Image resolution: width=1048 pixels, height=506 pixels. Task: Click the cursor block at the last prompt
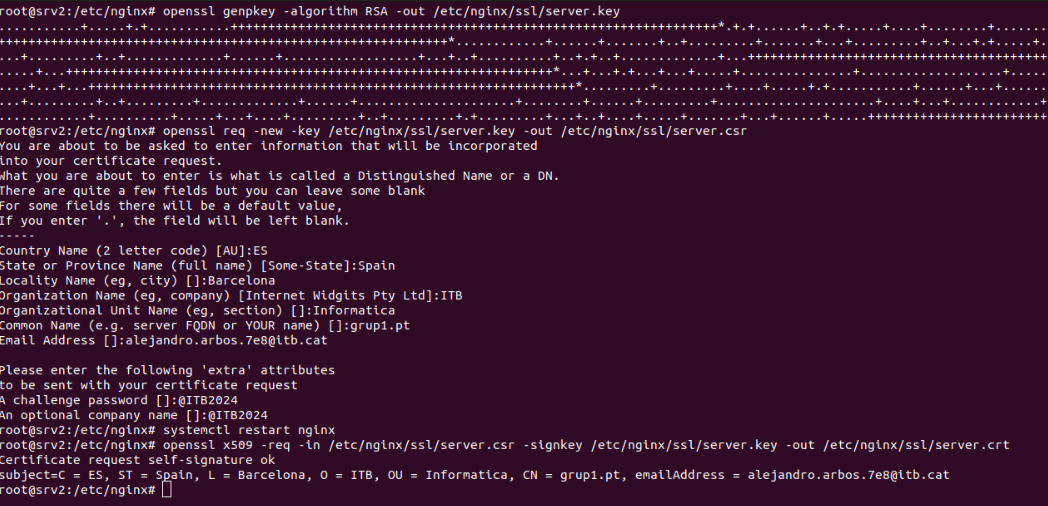coord(167,490)
